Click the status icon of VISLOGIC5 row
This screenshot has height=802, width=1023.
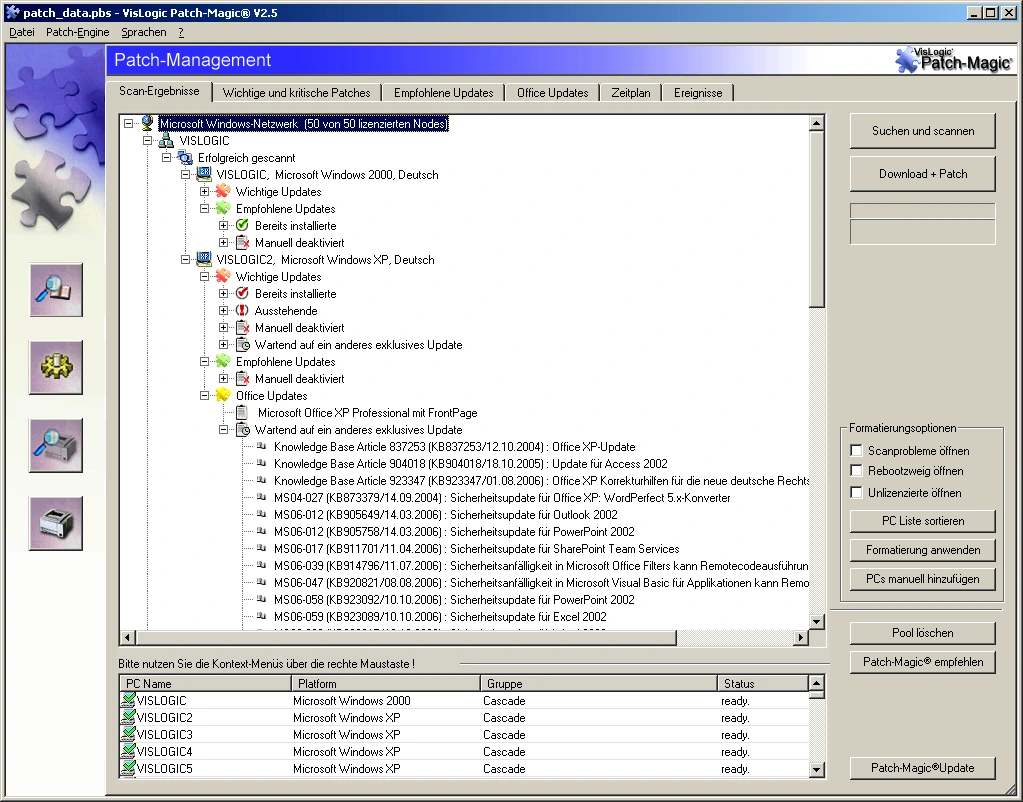128,768
